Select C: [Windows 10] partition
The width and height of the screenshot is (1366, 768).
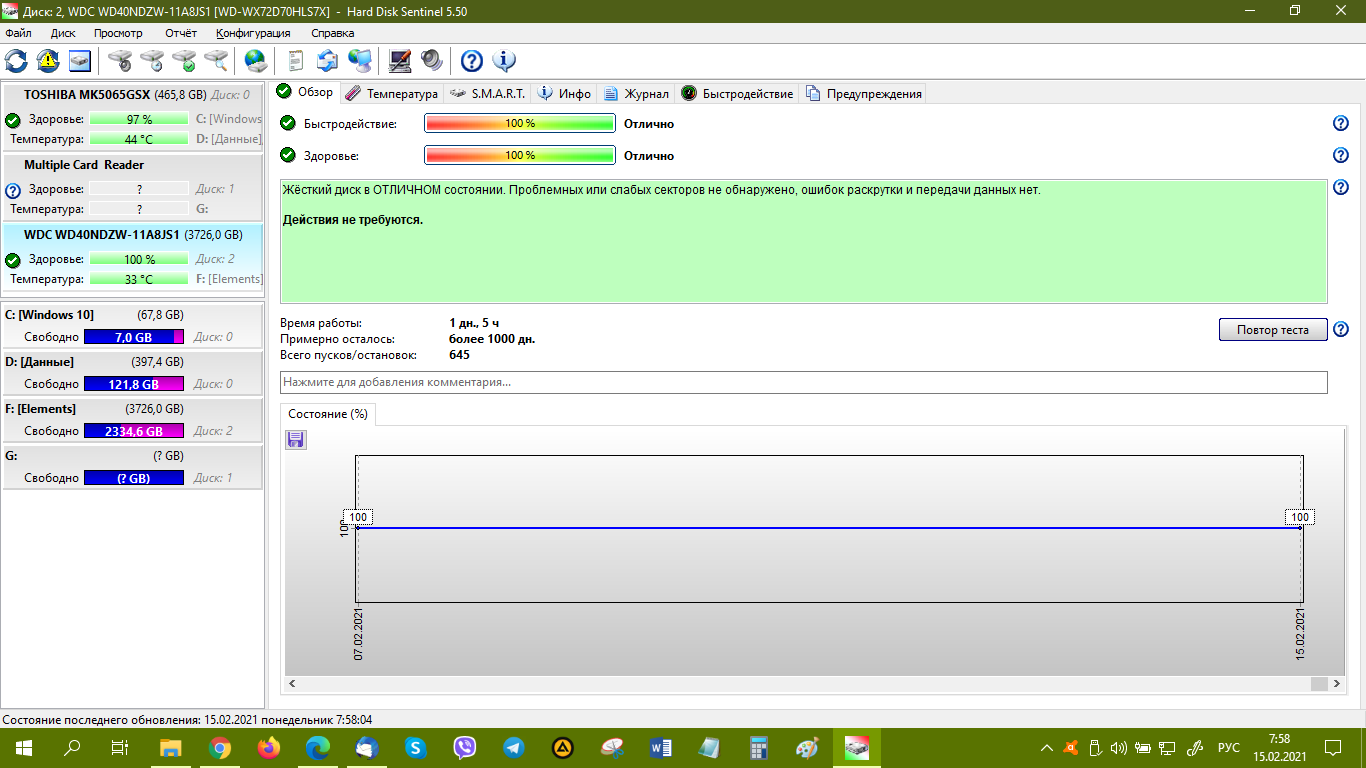133,325
